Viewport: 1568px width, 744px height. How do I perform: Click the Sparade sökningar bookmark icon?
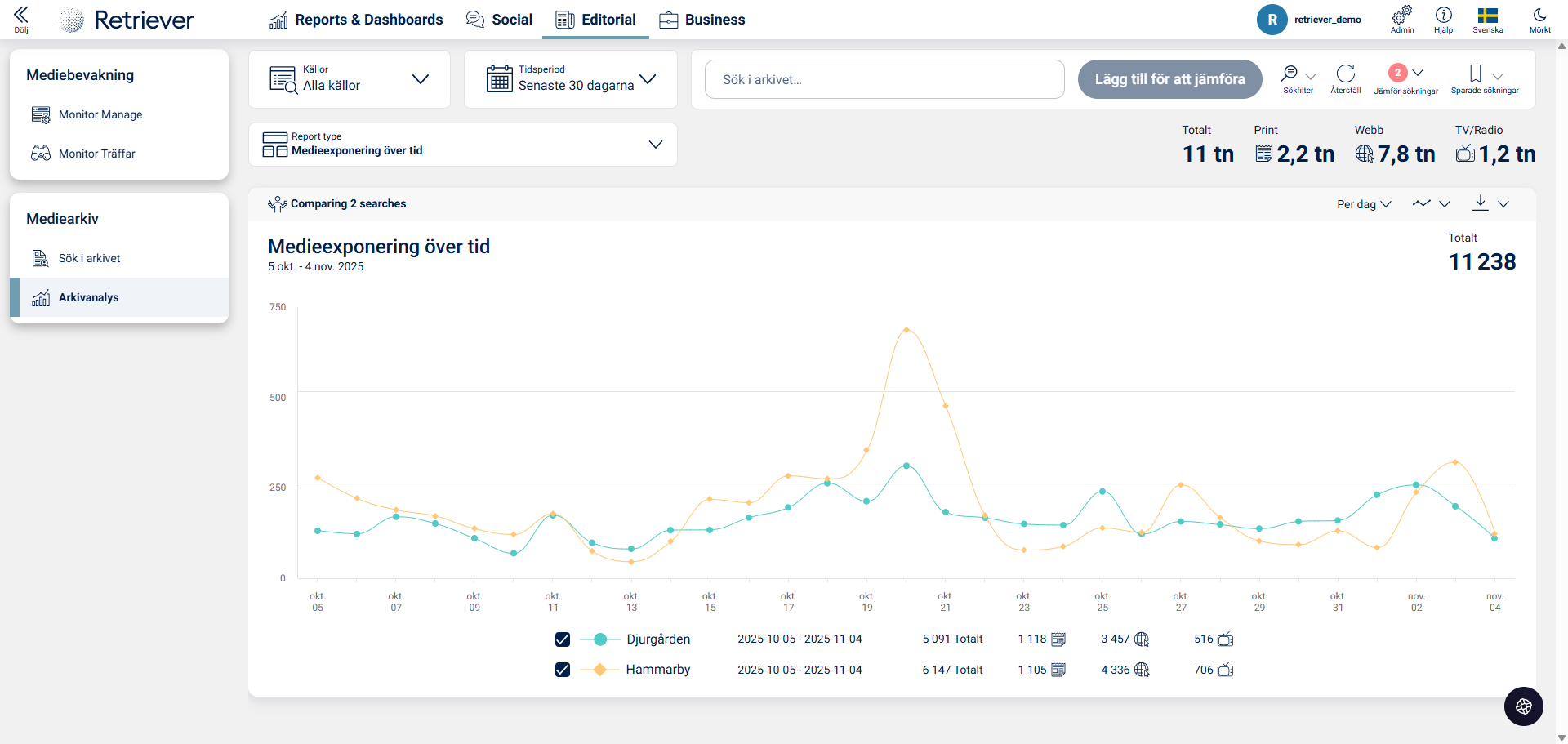1475,74
